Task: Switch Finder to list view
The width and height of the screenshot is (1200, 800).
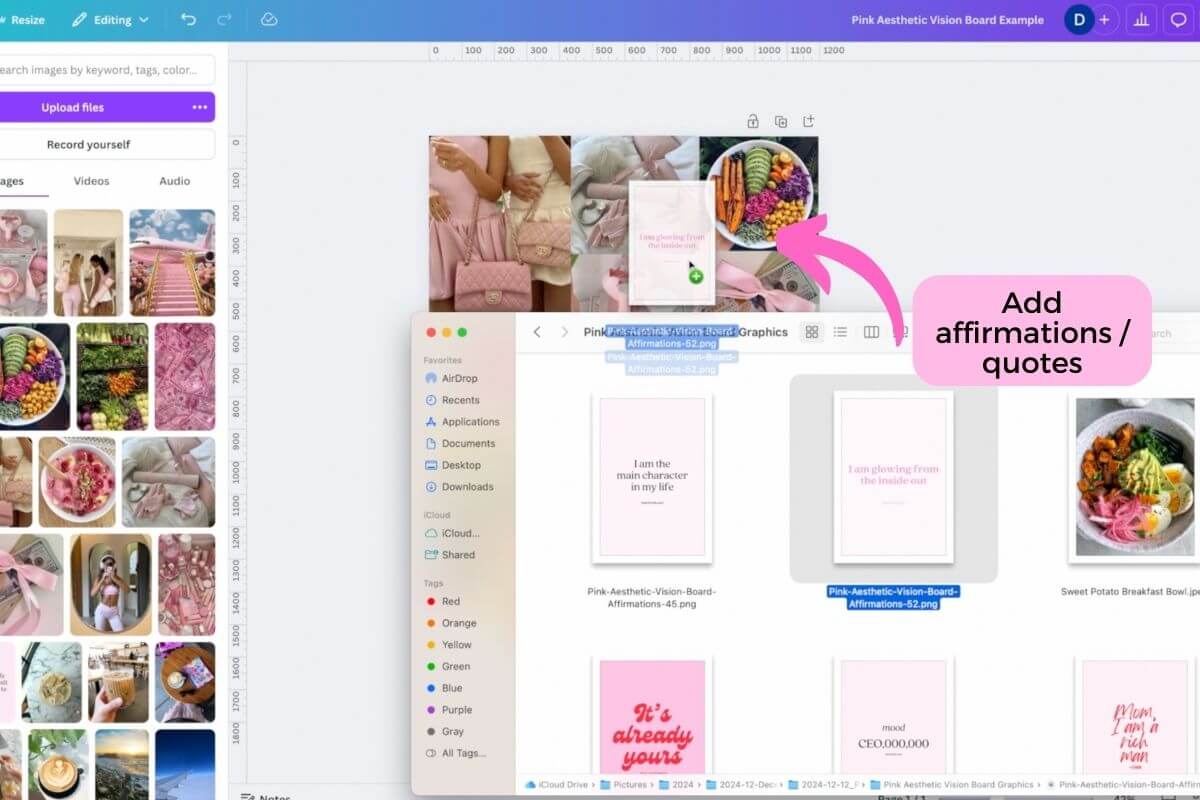Action: (x=841, y=332)
